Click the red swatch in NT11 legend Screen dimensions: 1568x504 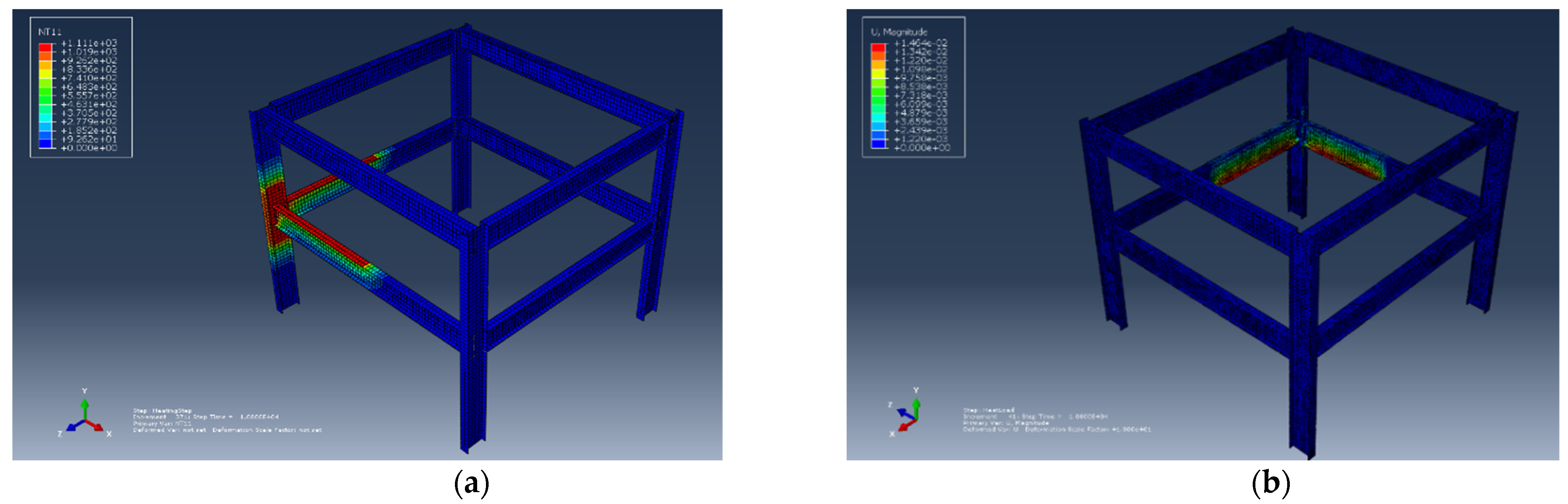pos(45,47)
